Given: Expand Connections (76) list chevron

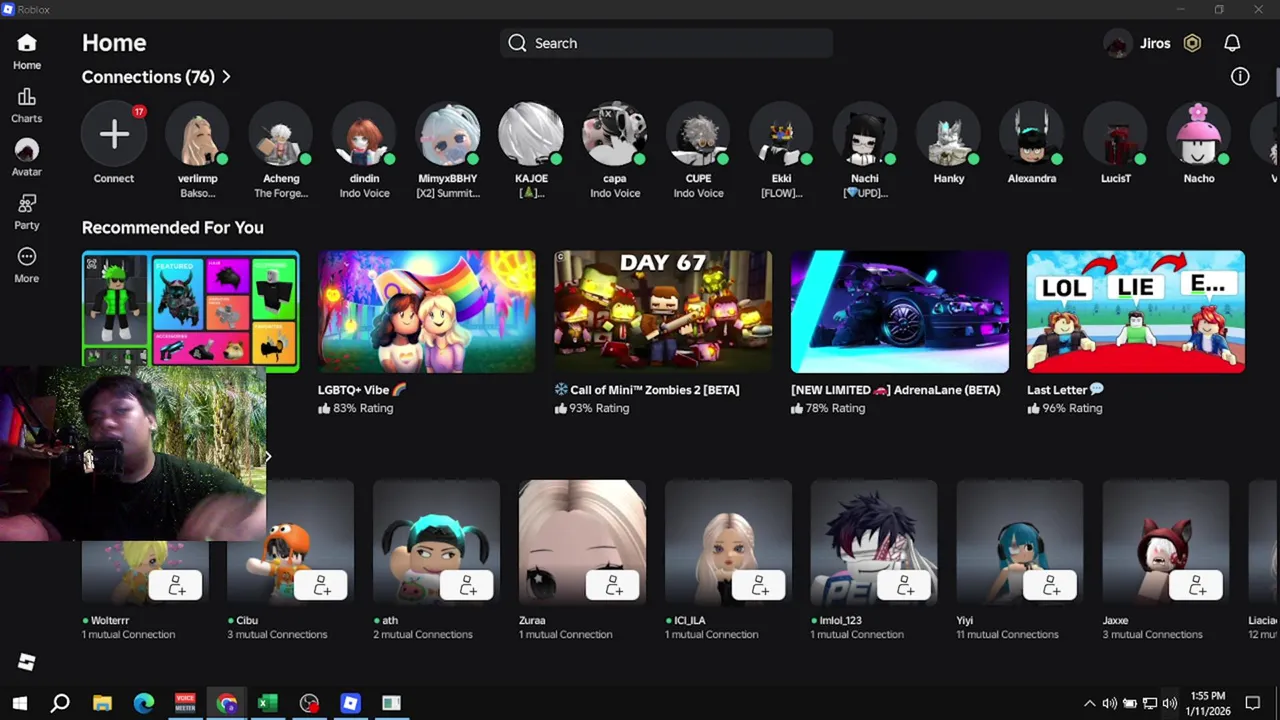Looking at the screenshot, I should 226,77.
